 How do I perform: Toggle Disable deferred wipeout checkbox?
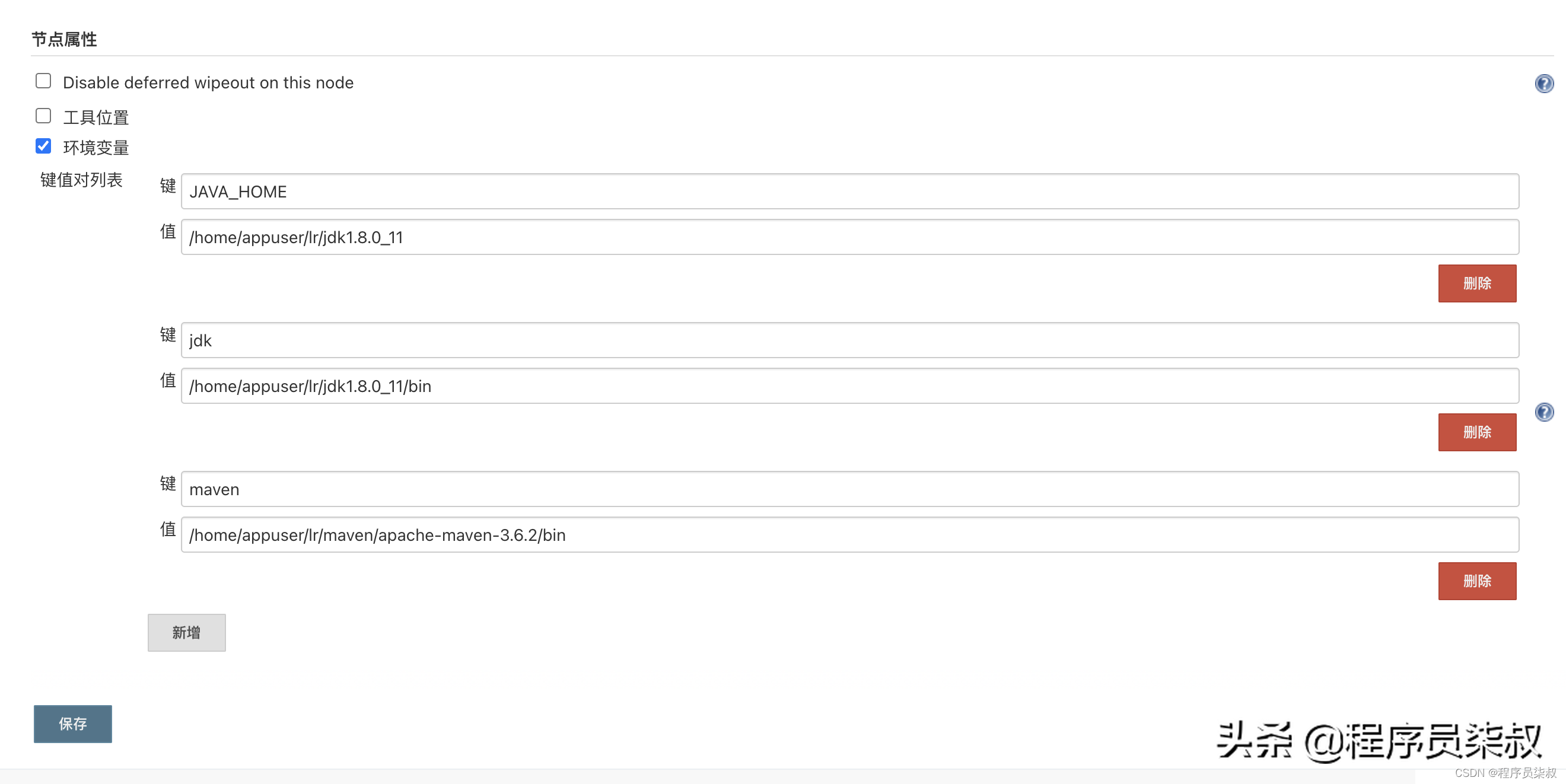pyautogui.click(x=43, y=81)
